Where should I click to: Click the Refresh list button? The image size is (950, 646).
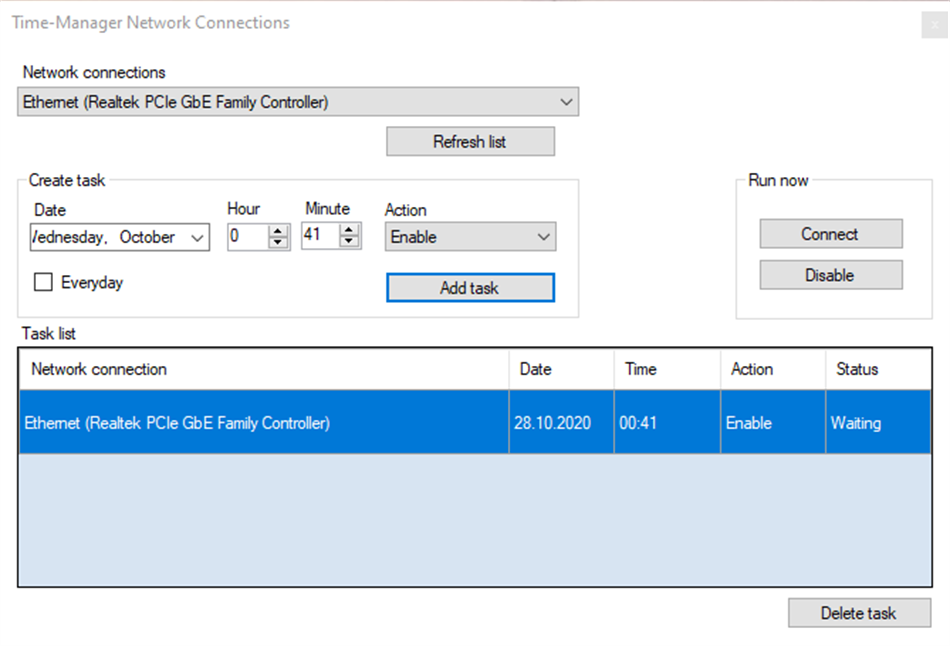tap(470, 142)
